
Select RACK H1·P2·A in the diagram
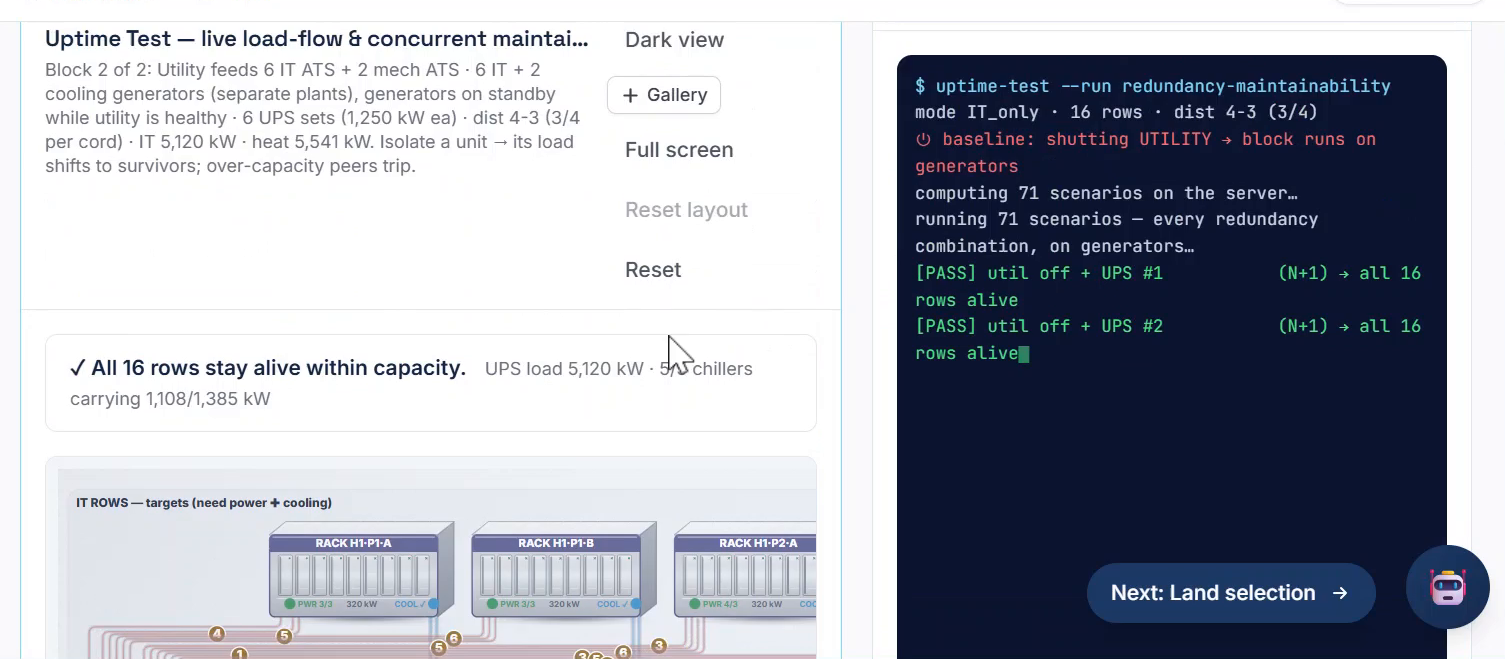tap(745, 571)
